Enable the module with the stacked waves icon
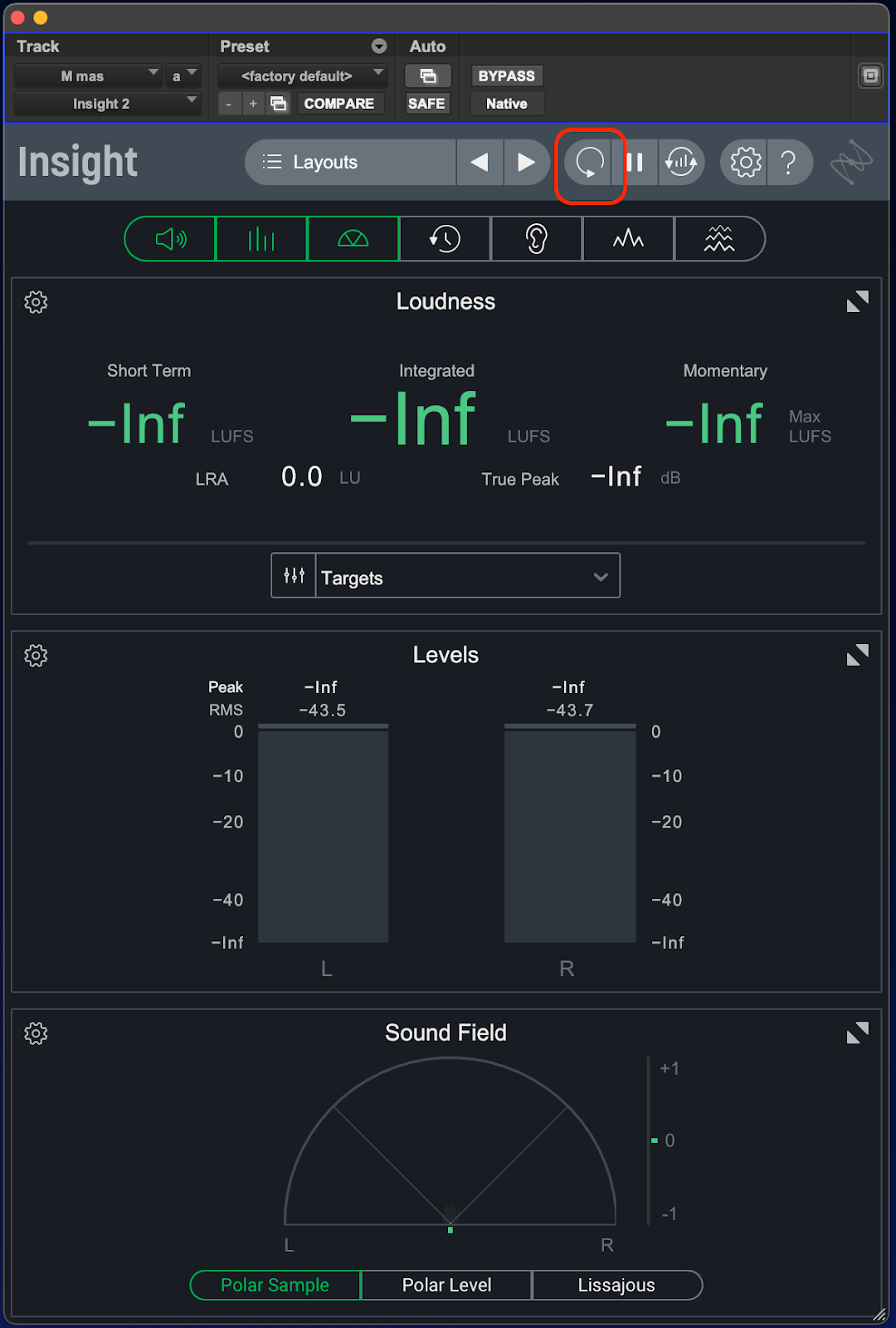896x1328 pixels. (719, 239)
